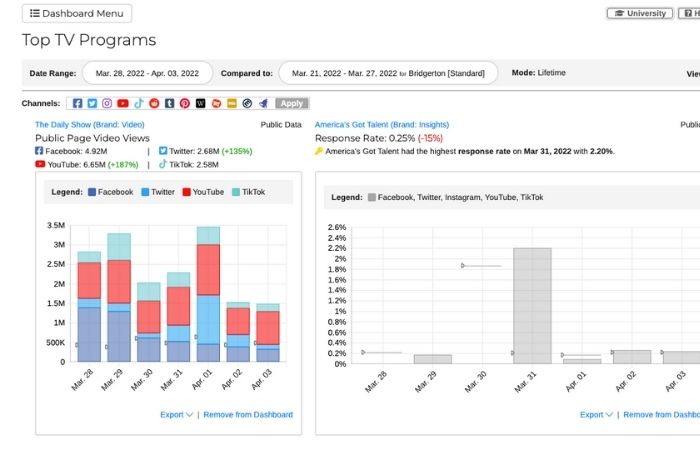Click the YouTube icon beside 6.65M
Screen dimensions: 700x450
coord(40,164)
